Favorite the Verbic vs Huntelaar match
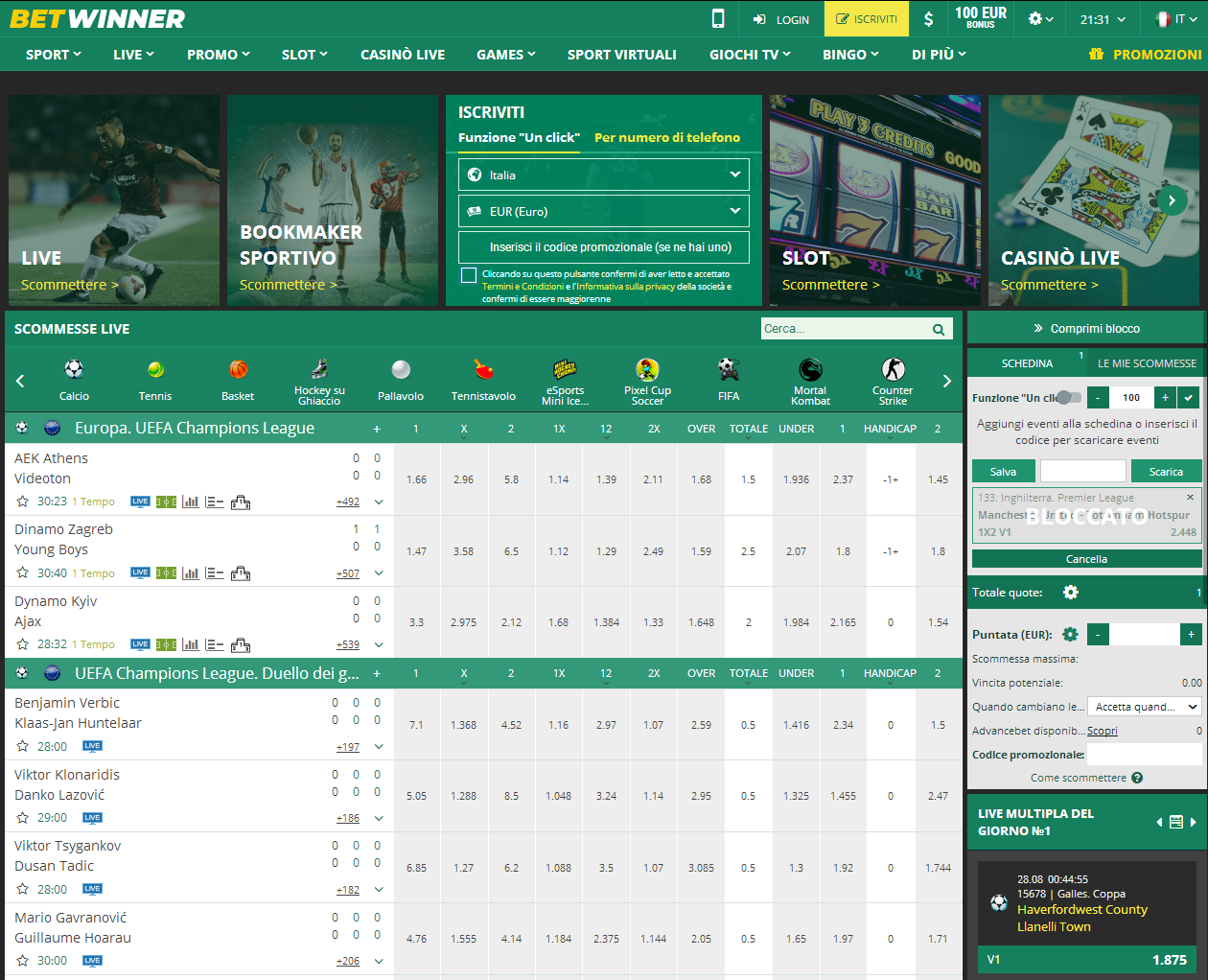The height and width of the screenshot is (980, 1208). pyautogui.click(x=23, y=746)
